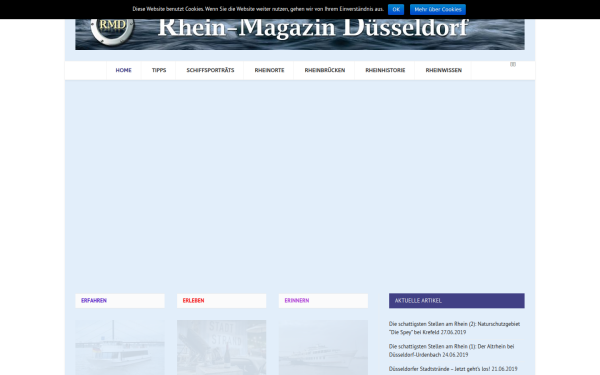Image resolution: width=600 pixels, height=375 pixels.
Task: Open the TIPPS menu item
Action: (159, 70)
